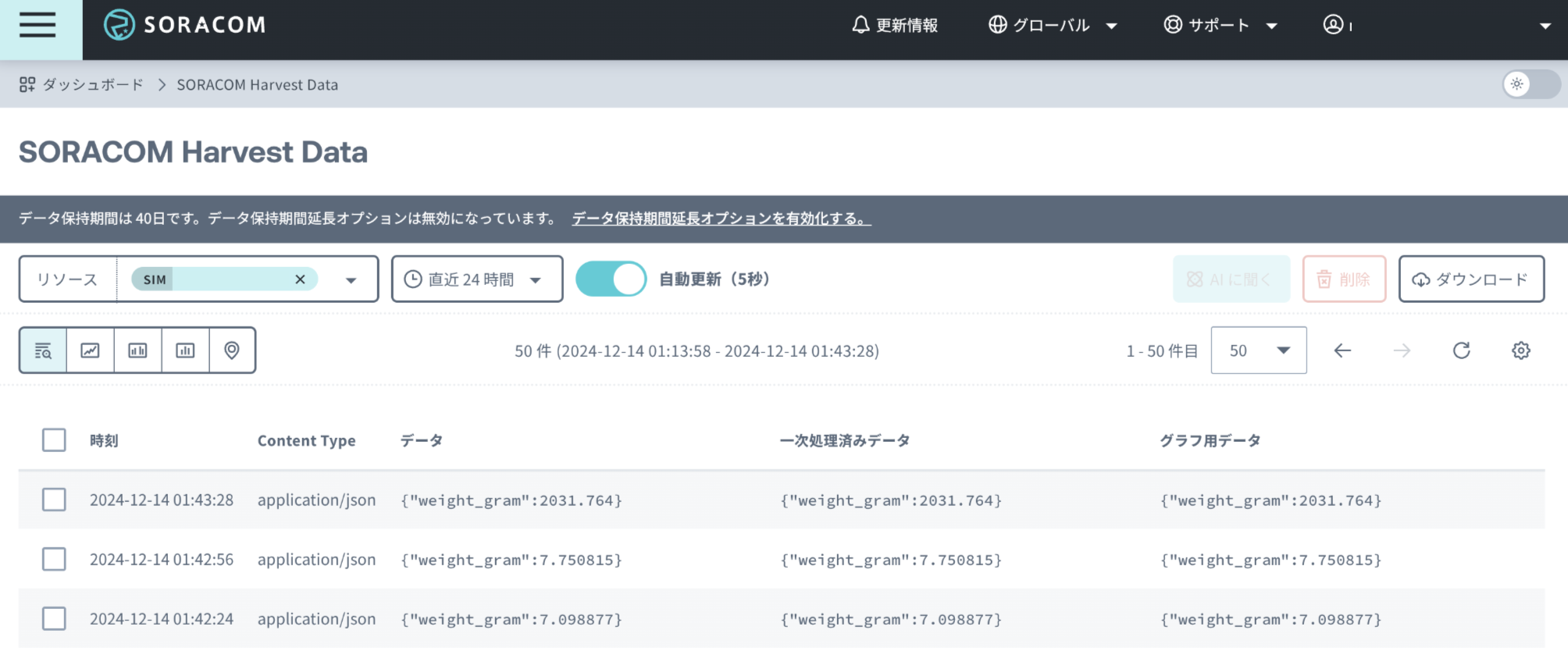Open the user account menu

(x=1337, y=25)
